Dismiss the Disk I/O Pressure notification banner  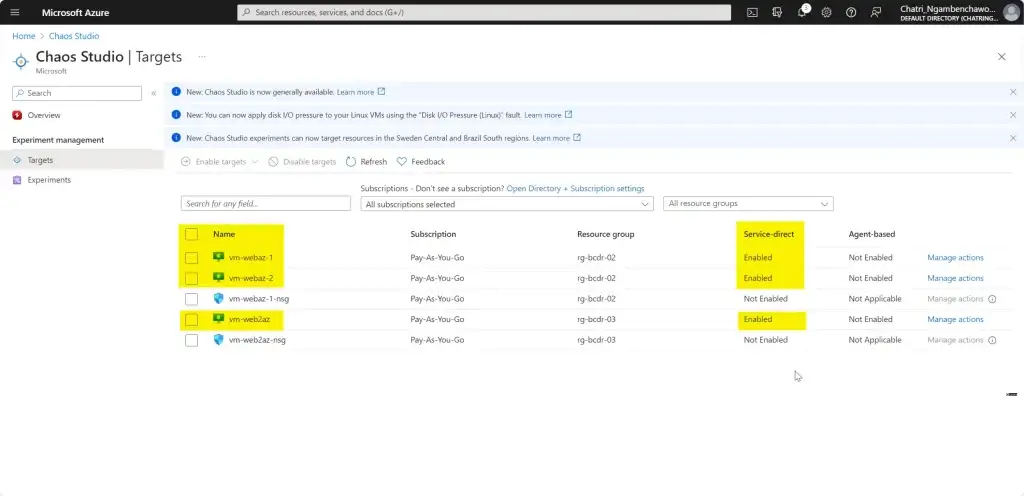pyautogui.click(x=1013, y=115)
